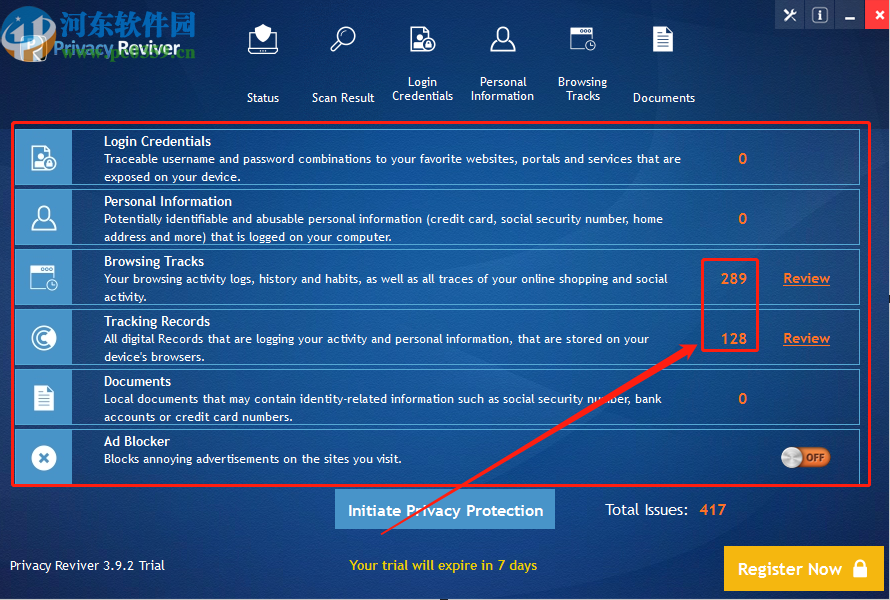This screenshot has height=600, width=890.
Task: Click the Documents row icon
Action: point(44,398)
